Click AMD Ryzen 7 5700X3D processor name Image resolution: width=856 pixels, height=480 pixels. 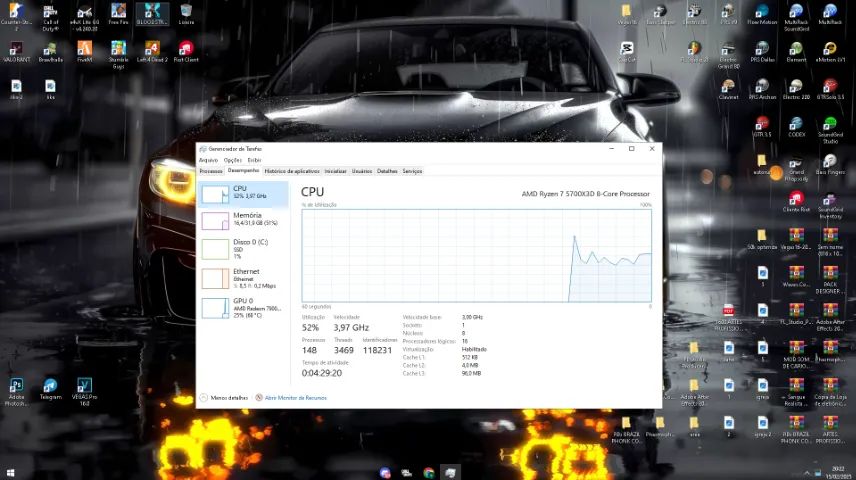coord(585,194)
